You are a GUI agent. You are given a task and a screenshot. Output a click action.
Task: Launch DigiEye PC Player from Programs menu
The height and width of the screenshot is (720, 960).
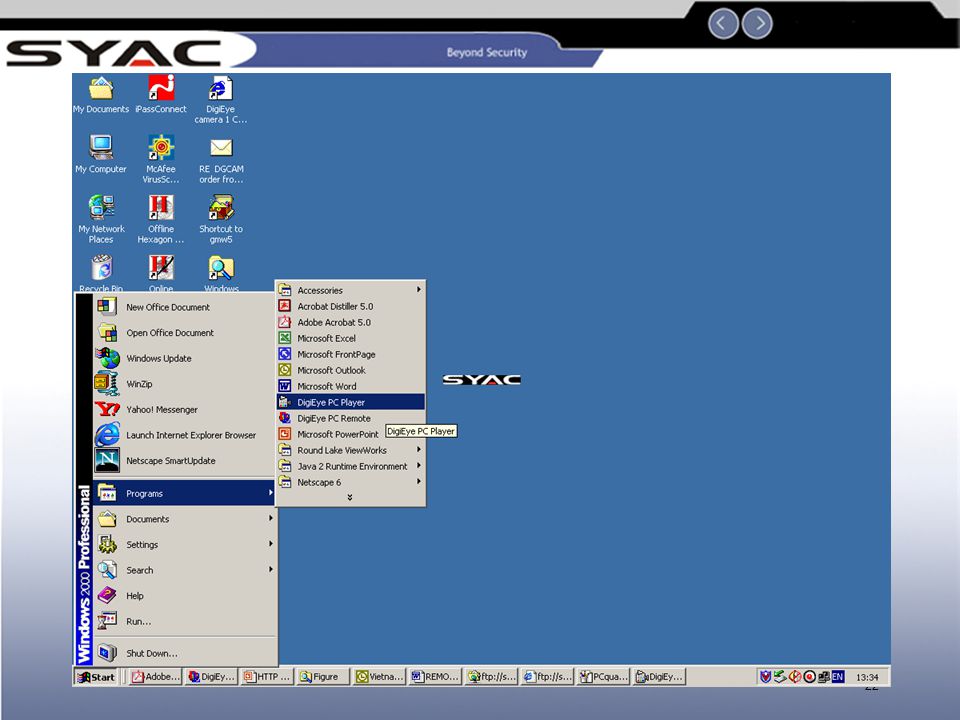pyautogui.click(x=350, y=402)
